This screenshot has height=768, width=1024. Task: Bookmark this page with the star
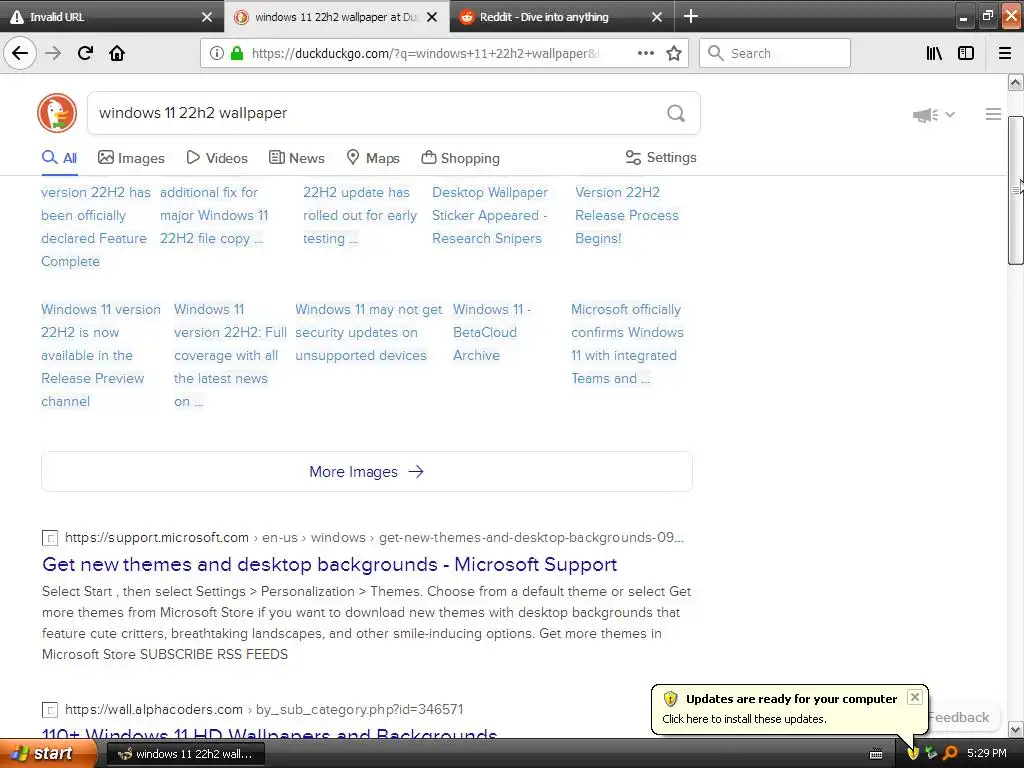[674, 53]
